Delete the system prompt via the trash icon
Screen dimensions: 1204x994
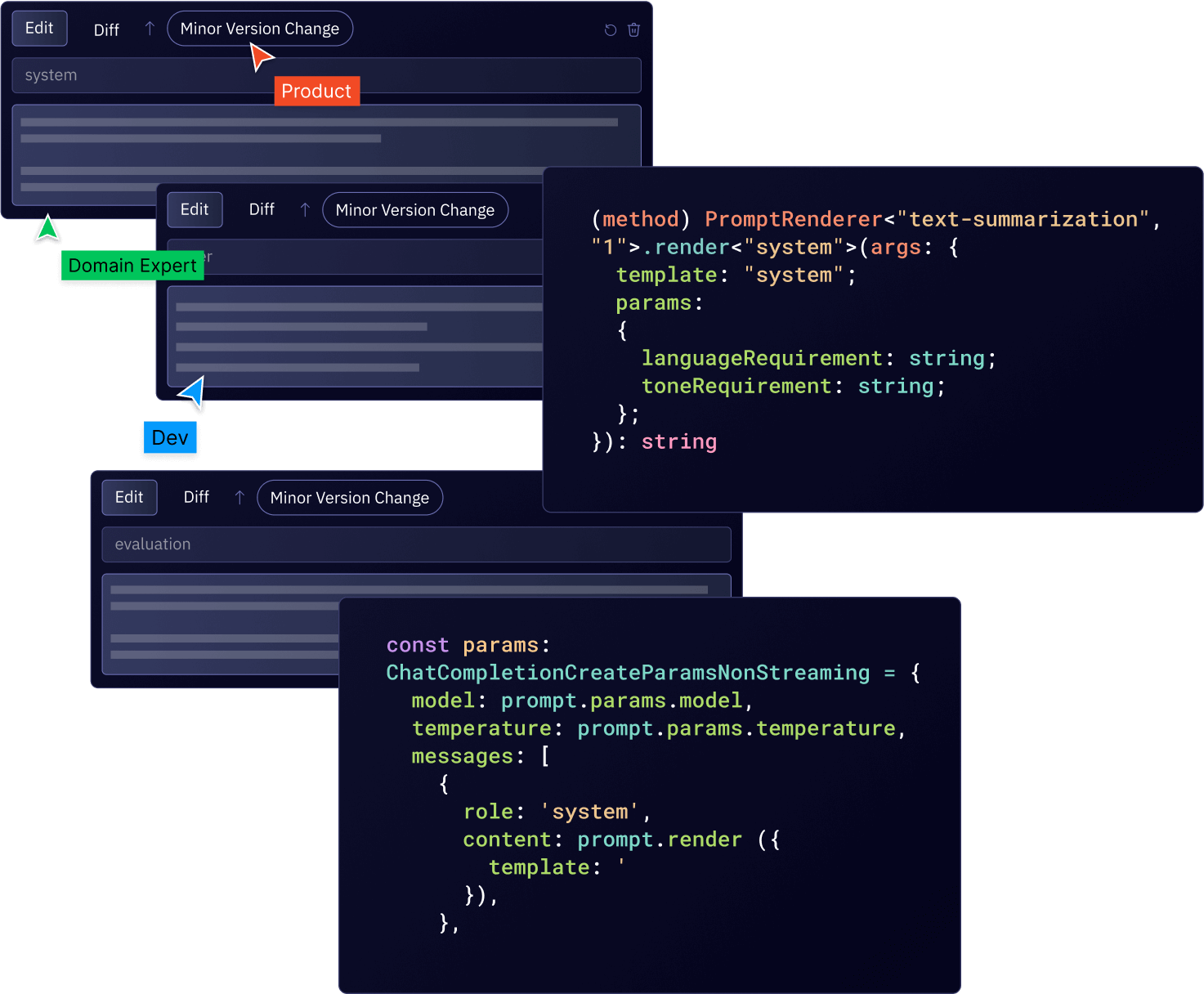[x=633, y=29]
